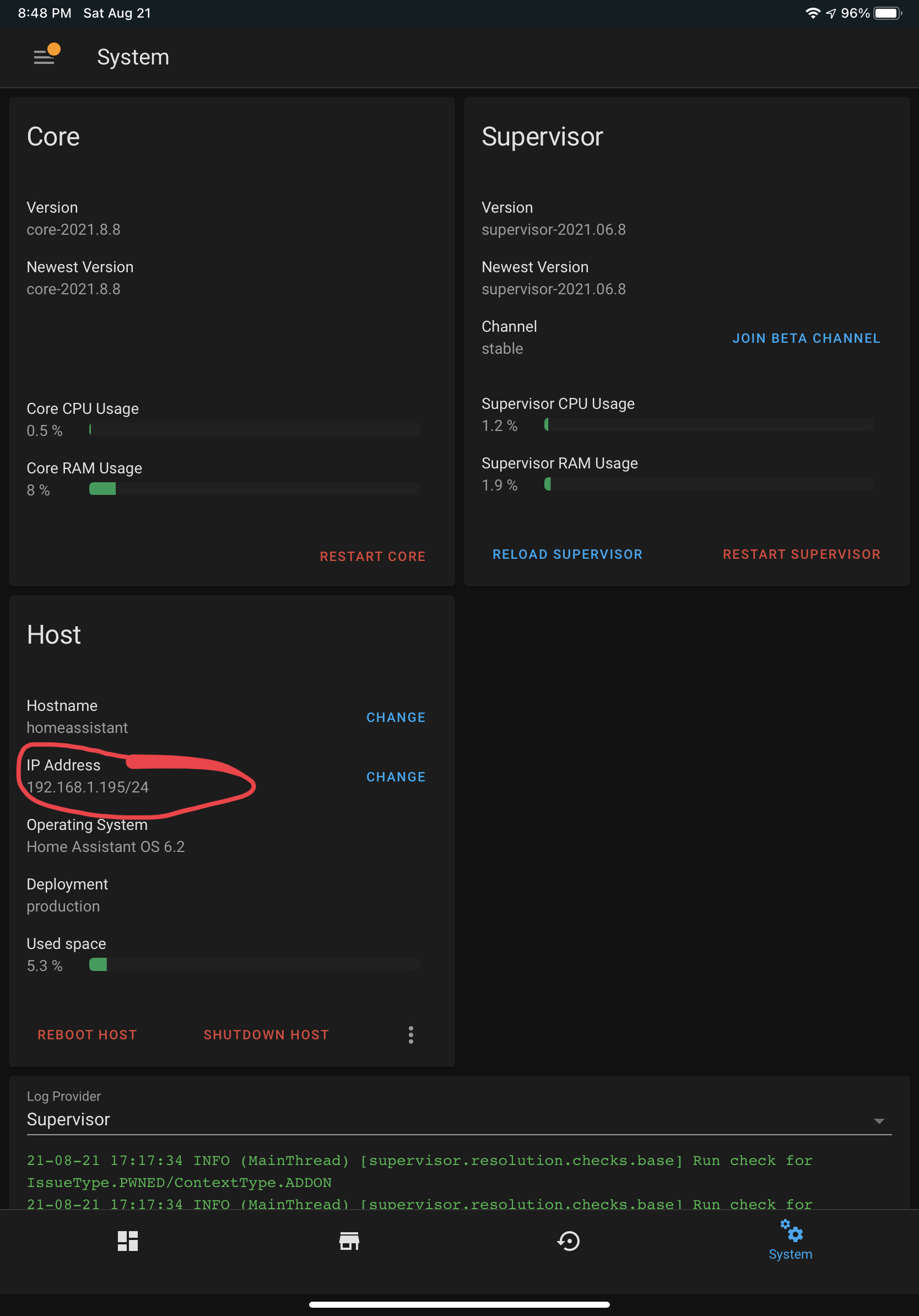919x1316 pixels.
Task: Click CHANGE next to Hostname
Action: [396, 717]
